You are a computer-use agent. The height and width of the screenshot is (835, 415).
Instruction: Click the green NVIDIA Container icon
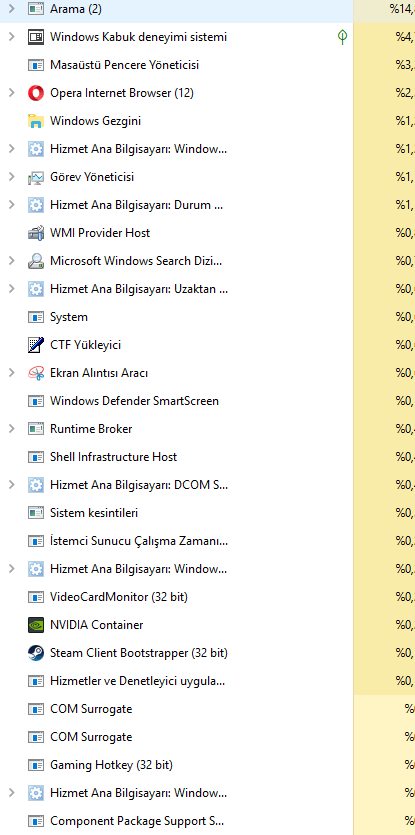pos(36,625)
